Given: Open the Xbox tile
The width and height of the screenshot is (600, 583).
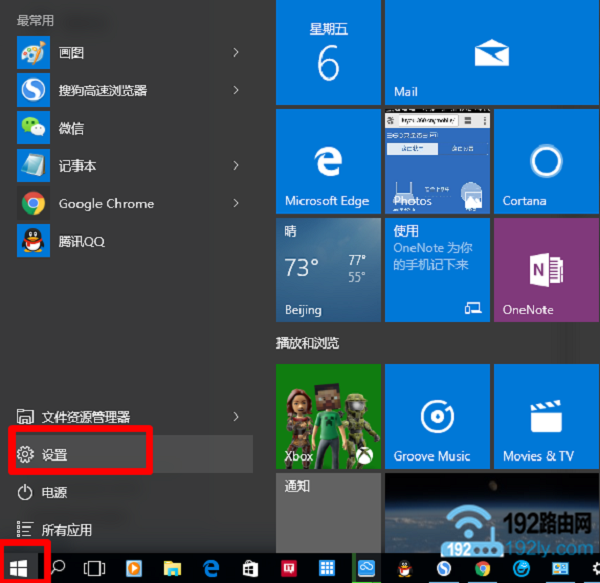Looking at the screenshot, I should 328,416.
